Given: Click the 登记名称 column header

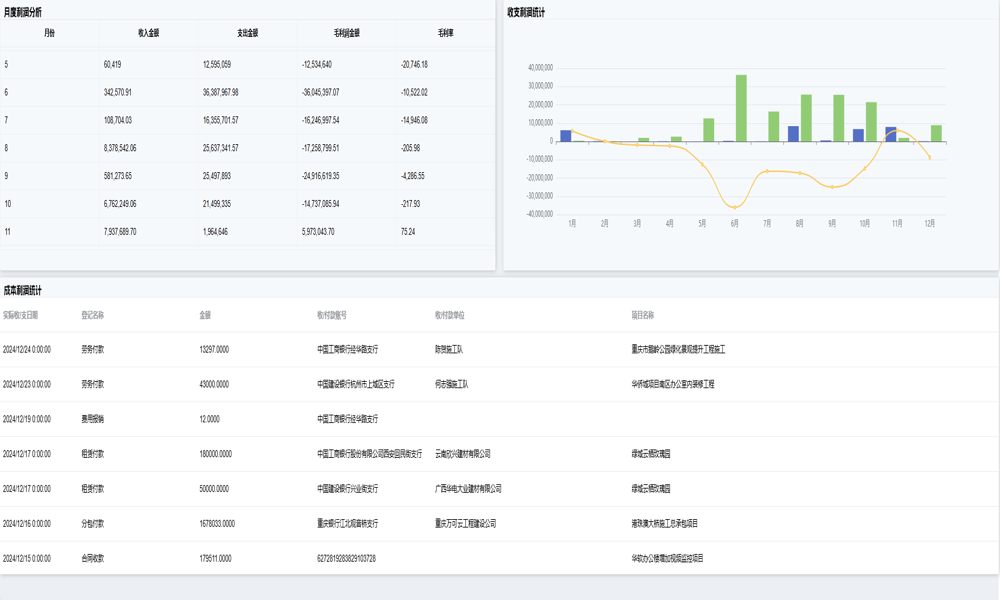Looking at the screenshot, I should coord(92,315).
